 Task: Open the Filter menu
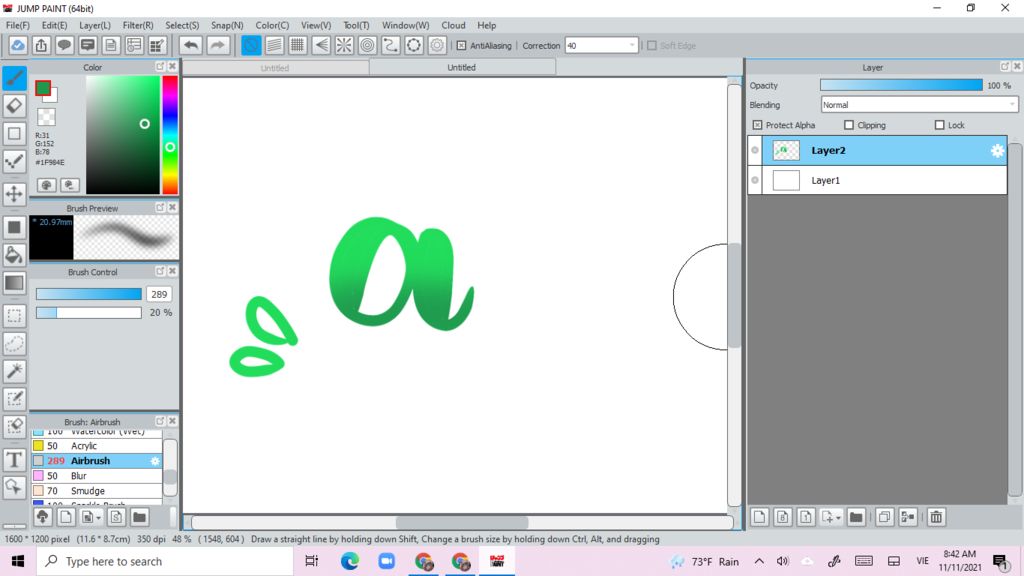[138, 25]
